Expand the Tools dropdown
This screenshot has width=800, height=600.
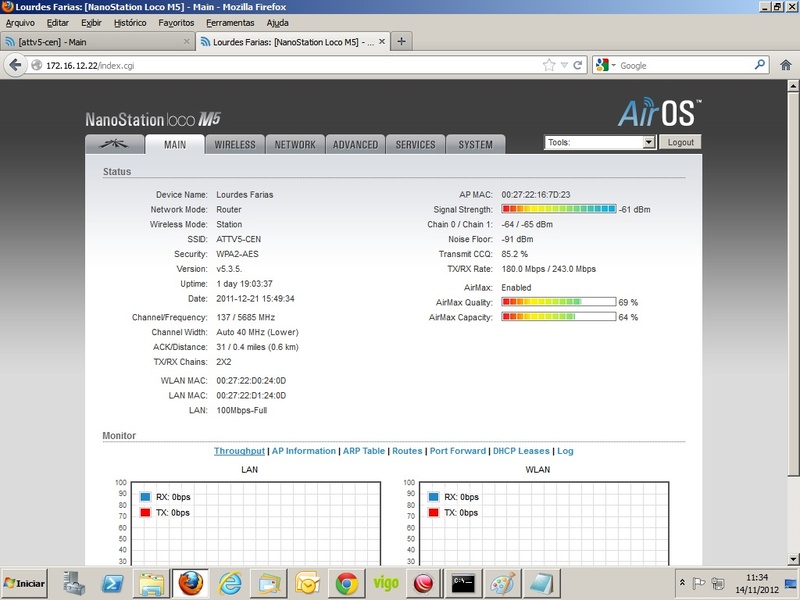click(649, 142)
